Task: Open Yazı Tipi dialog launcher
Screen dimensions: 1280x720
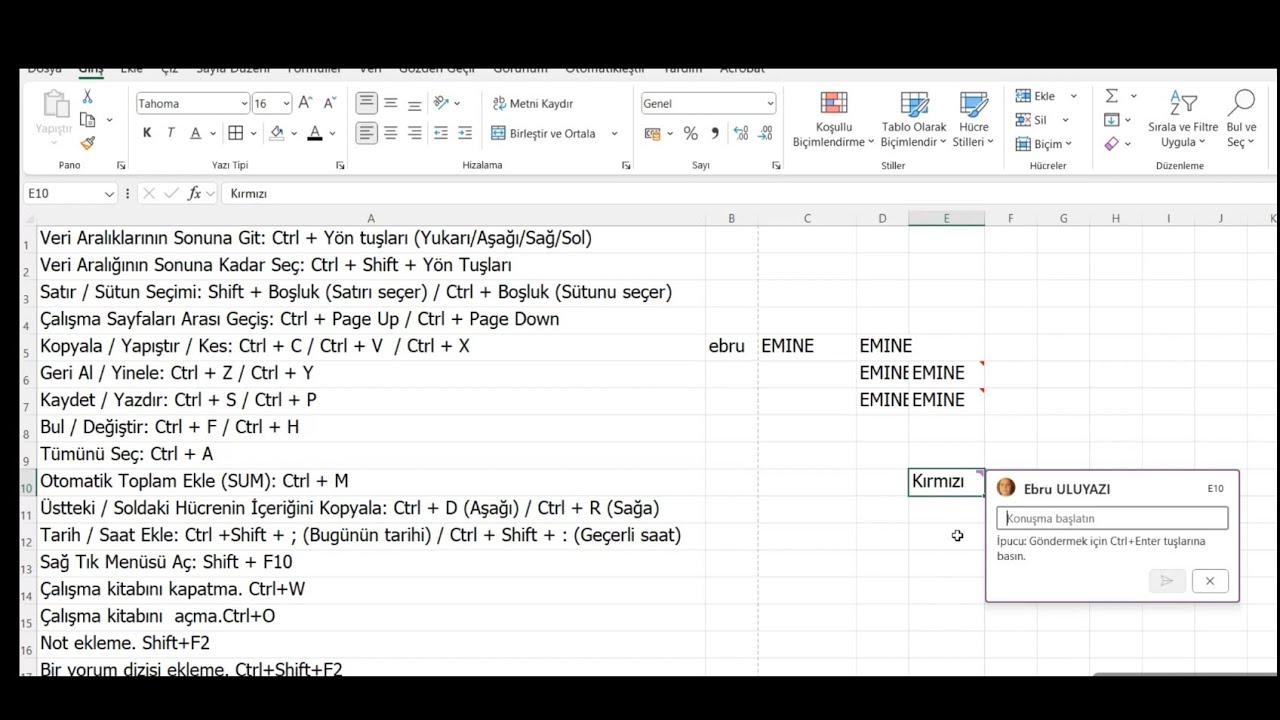Action: (340, 166)
